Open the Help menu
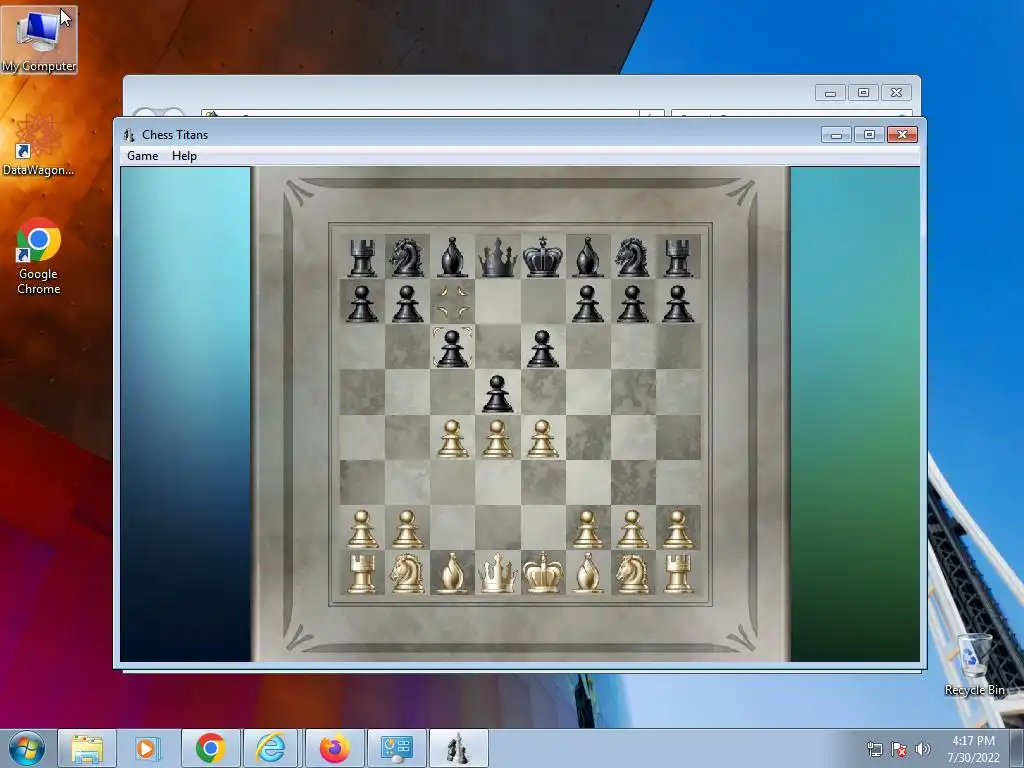This screenshot has width=1024, height=768. click(x=184, y=156)
